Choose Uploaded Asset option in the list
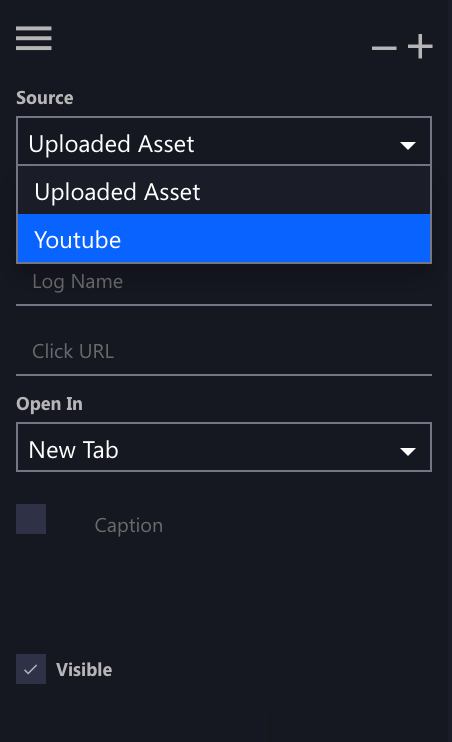 pyautogui.click(x=224, y=190)
